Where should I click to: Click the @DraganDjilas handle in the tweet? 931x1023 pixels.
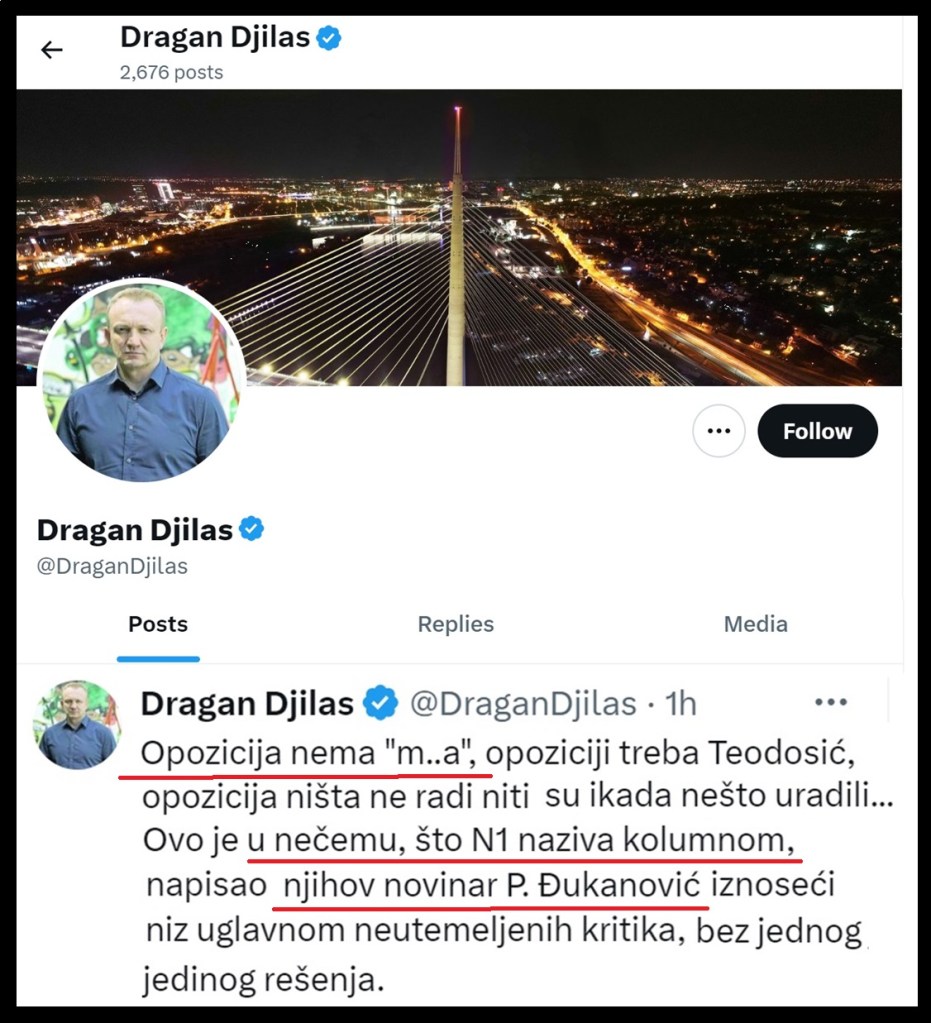[x=523, y=704]
